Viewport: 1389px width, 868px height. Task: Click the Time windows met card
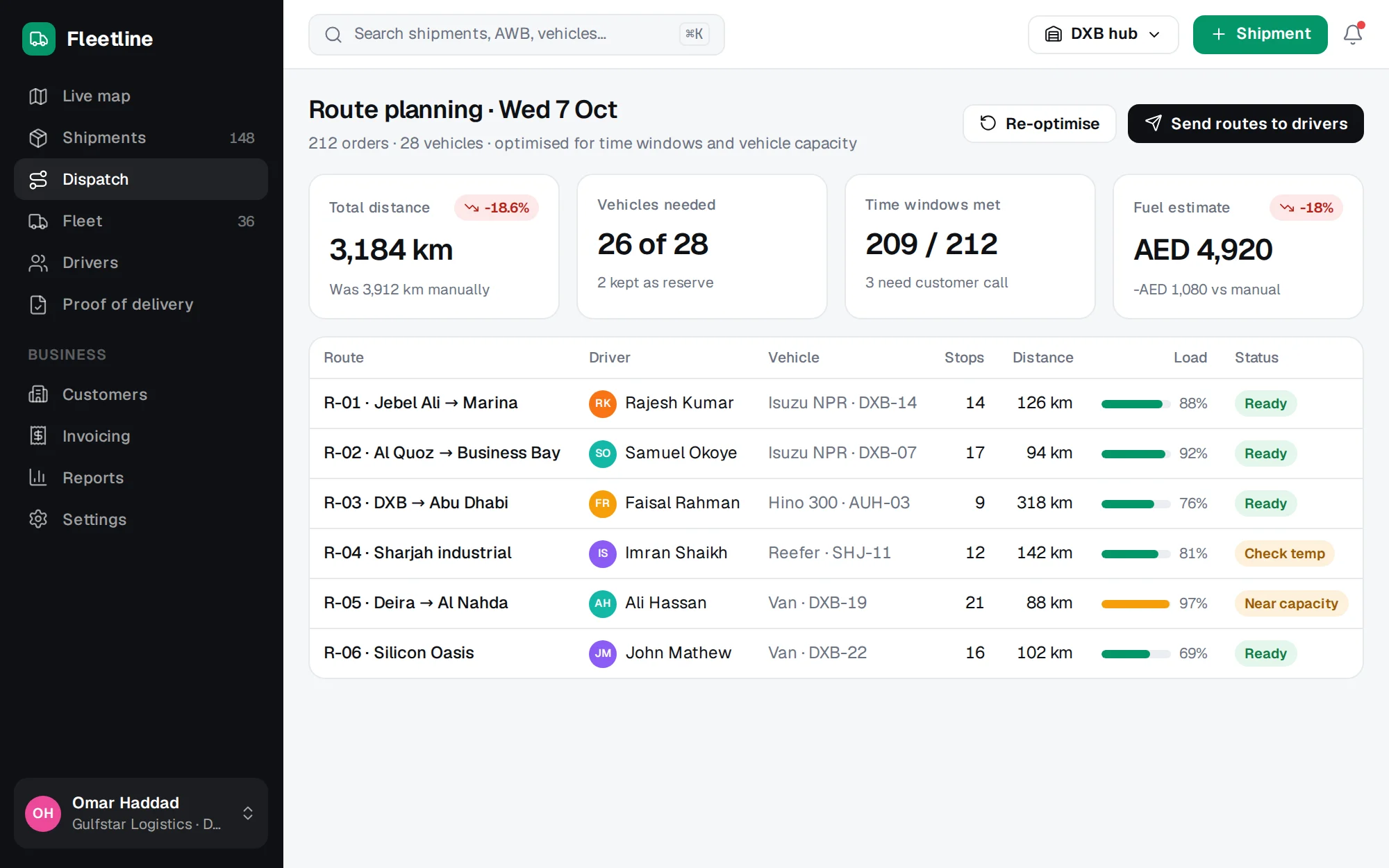pos(970,247)
